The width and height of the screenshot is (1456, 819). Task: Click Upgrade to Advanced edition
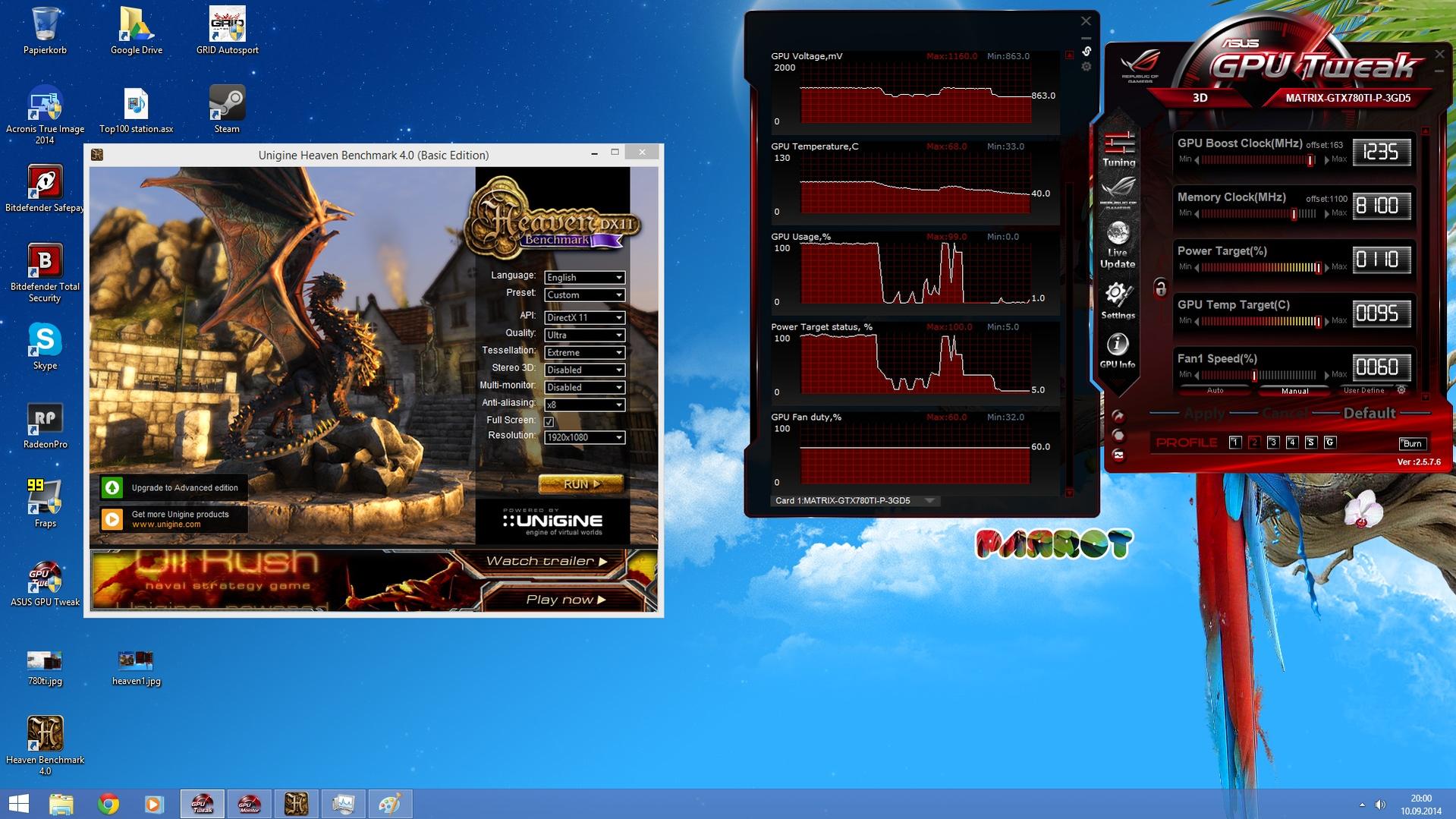click(x=173, y=488)
